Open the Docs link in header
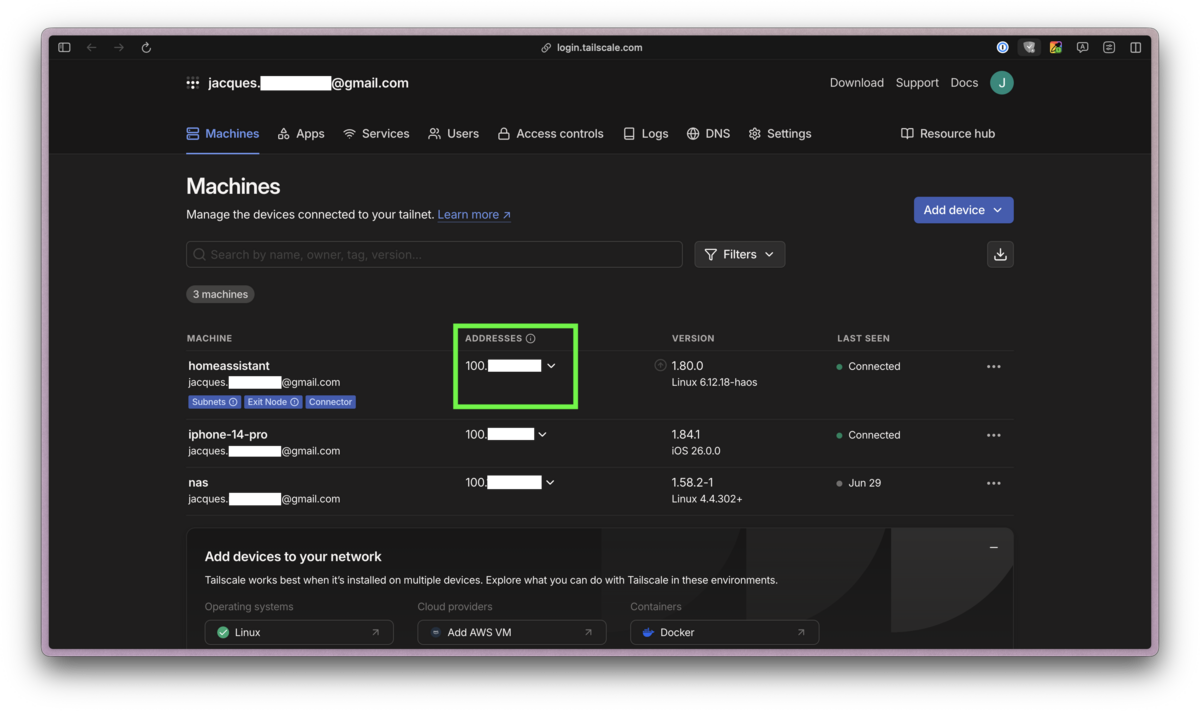The image size is (1200, 711). 964,83
